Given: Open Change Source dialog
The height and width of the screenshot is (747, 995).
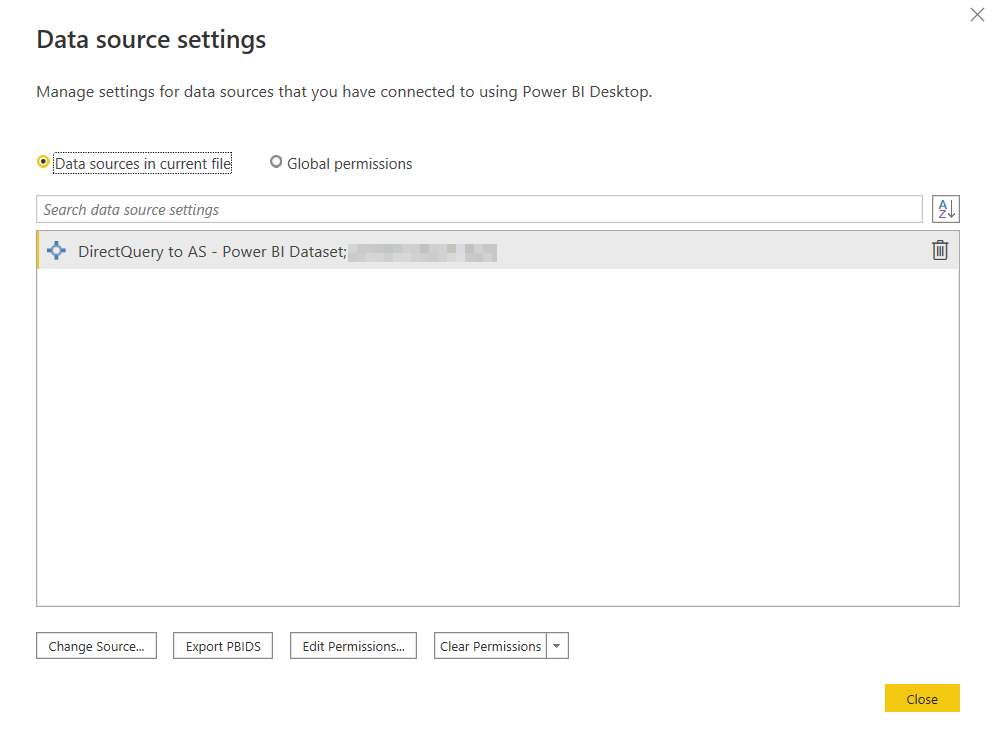Looking at the screenshot, I should point(96,646).
